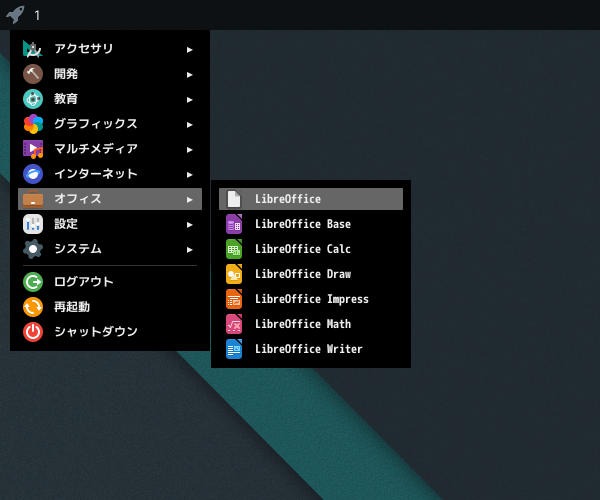The height and width of the screenshot is (500, 600).
Task: Click the green logout arrow icon
Action: click(33, 282)
